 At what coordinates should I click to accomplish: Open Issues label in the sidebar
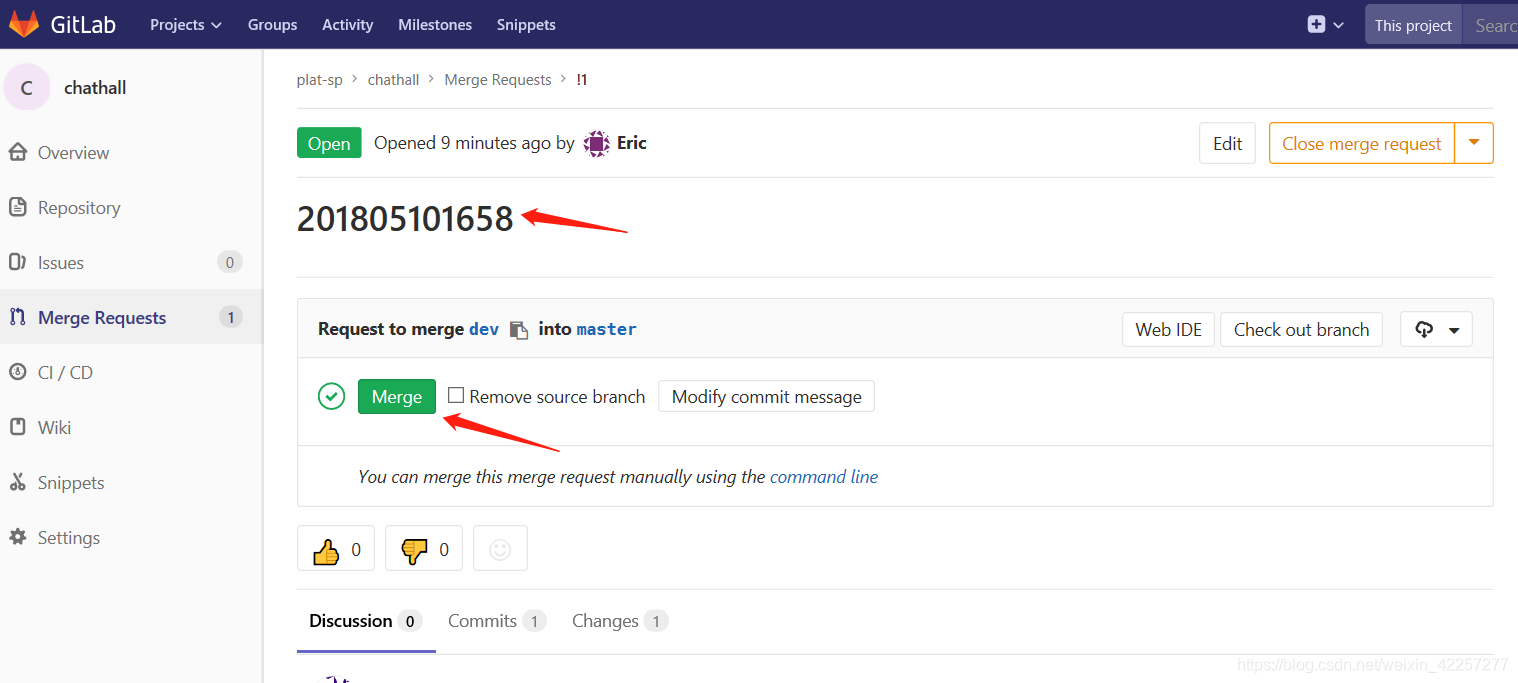(61, 262)
